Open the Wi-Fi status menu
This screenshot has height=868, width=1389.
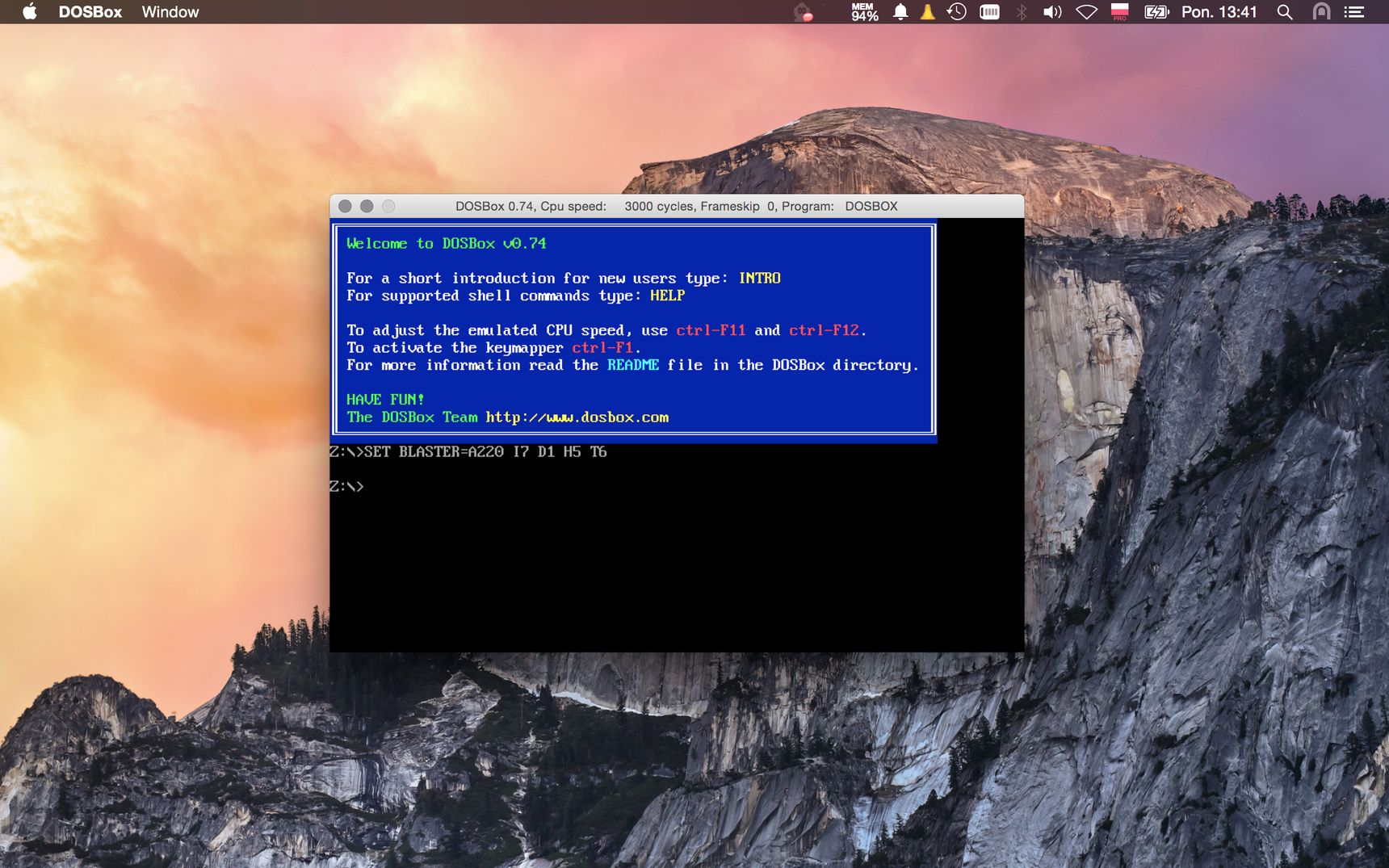(x=1087, y=11)
